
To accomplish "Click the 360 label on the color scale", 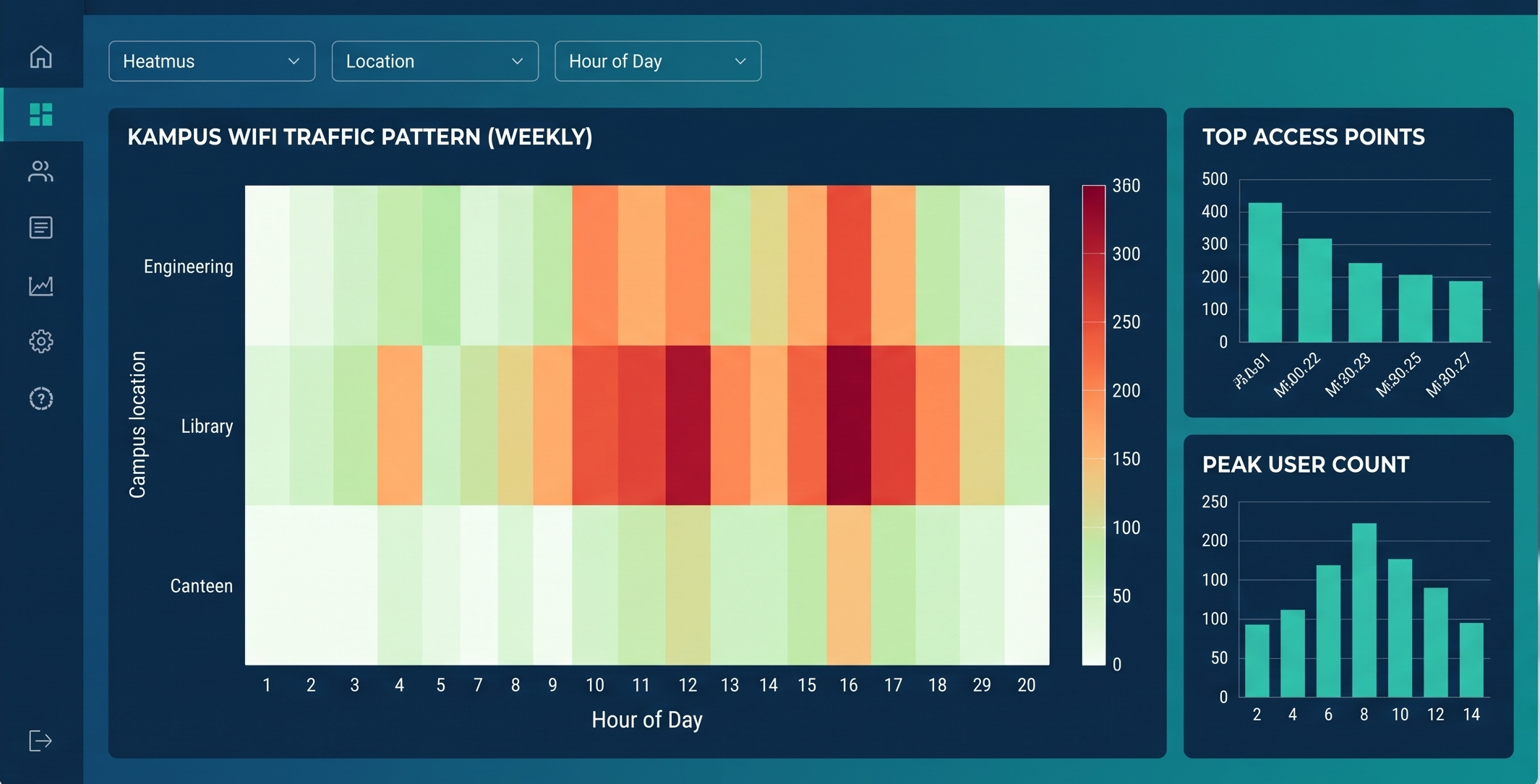I will (1126, 186).
